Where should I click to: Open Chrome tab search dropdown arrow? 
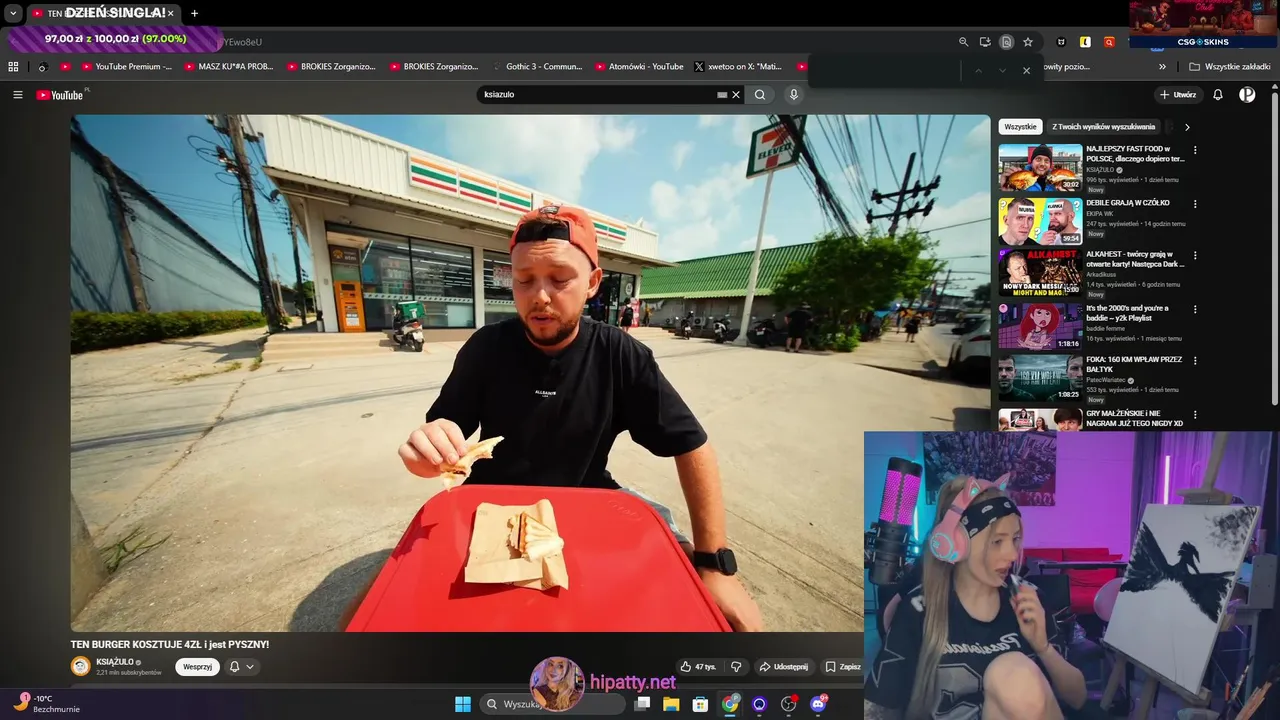13,13
